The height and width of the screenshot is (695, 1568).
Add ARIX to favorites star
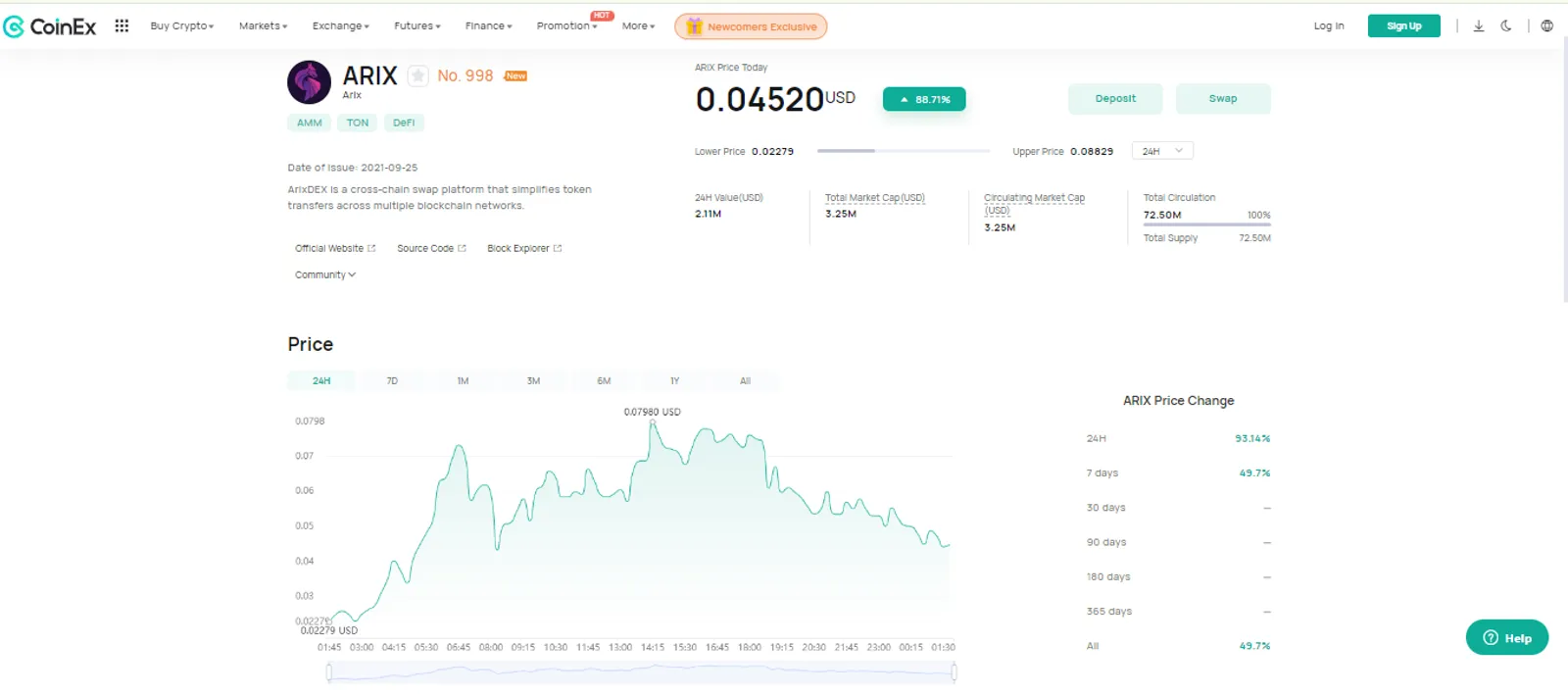pyautogui.click(x=417, y=75)
